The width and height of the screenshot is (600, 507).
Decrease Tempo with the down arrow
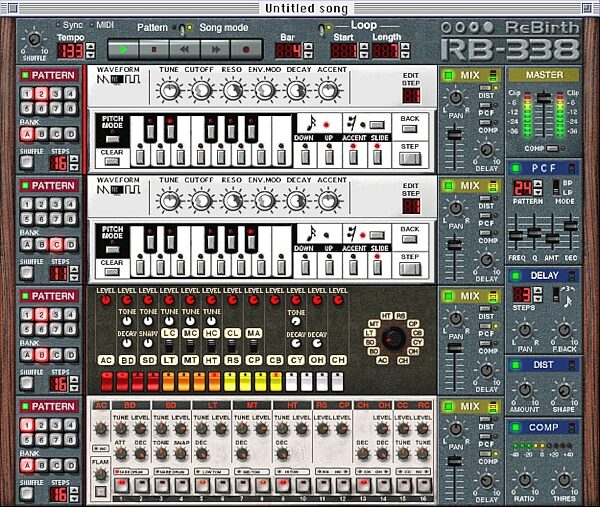click(90, 55)
